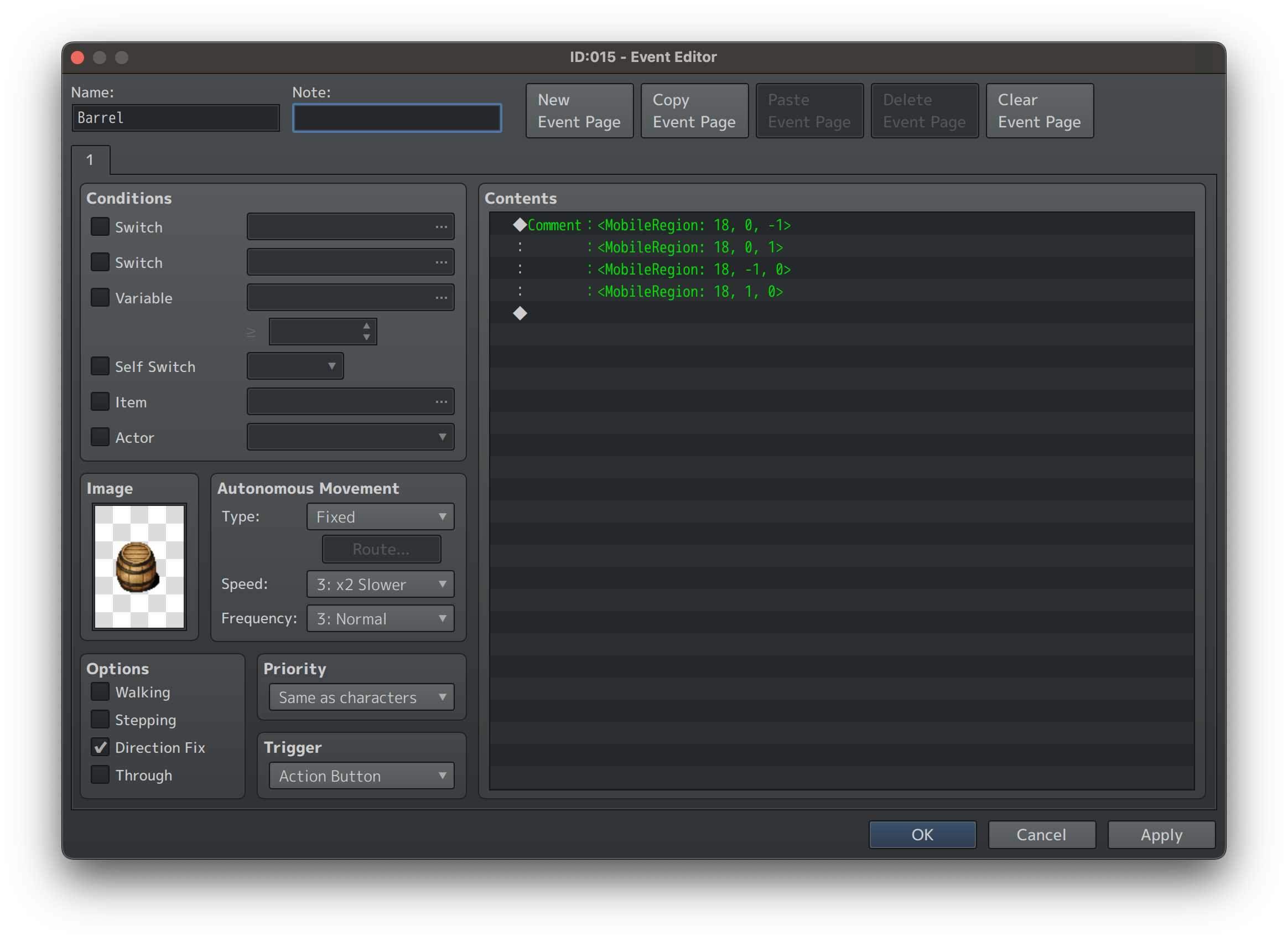Click the red close window button
Screen dimensions: 1288x941
click(x=78, y=58)
